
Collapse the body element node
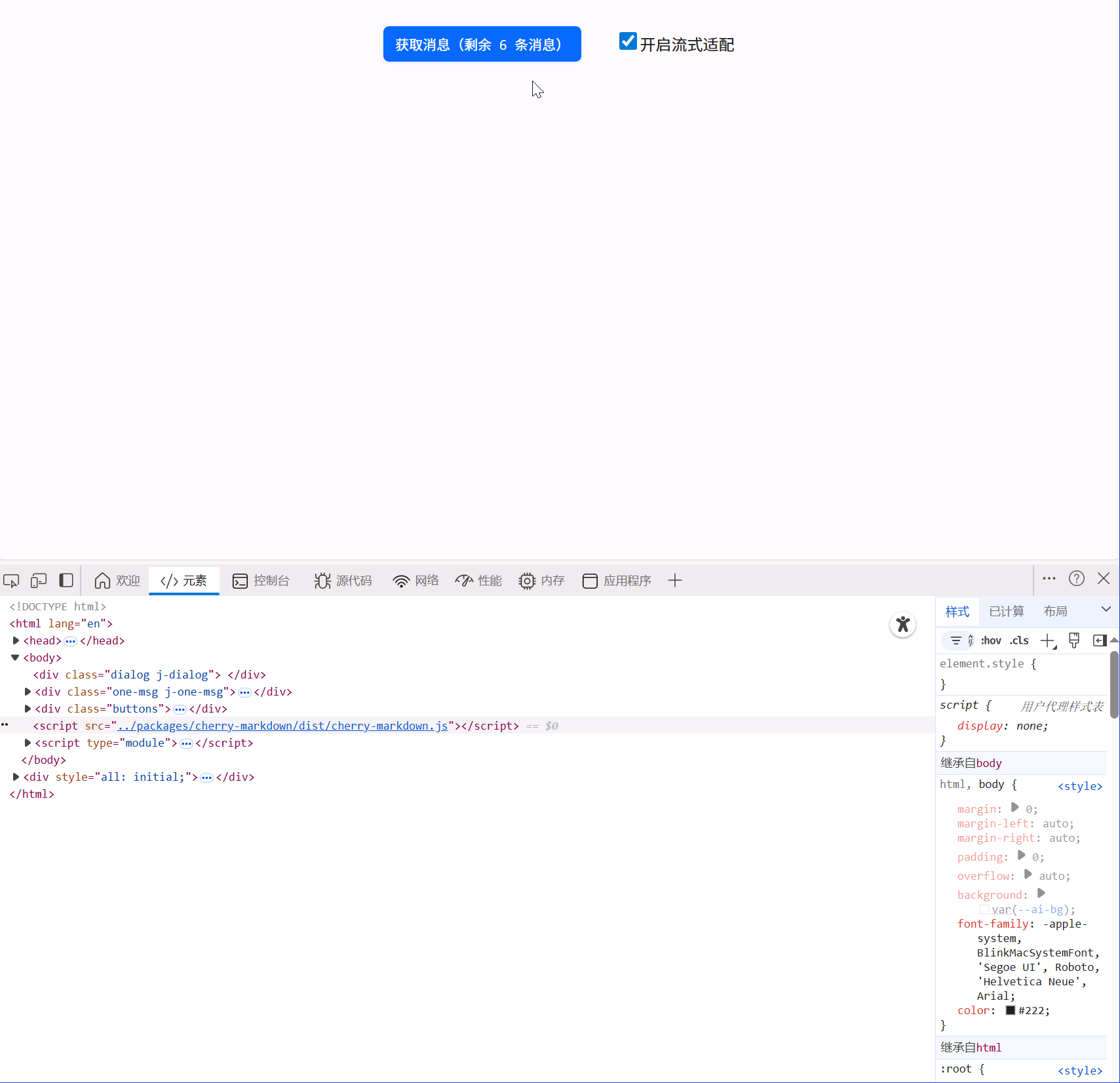coord(15,658)
